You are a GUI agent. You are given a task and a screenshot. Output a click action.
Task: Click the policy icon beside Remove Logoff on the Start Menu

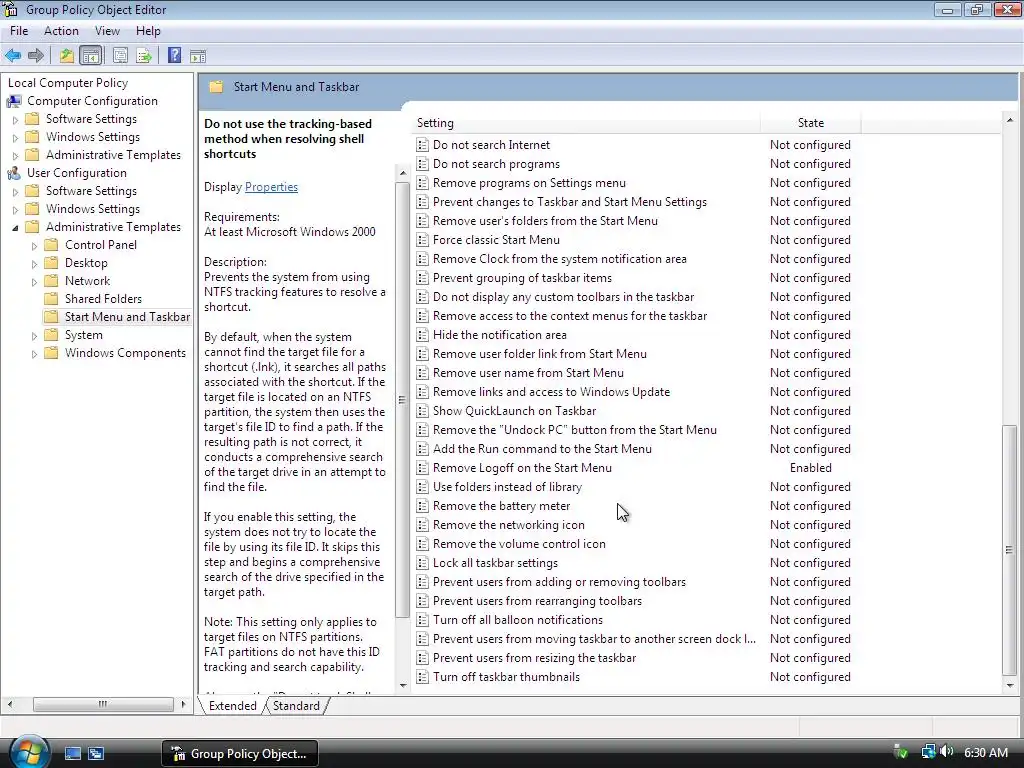coord(423,468)
